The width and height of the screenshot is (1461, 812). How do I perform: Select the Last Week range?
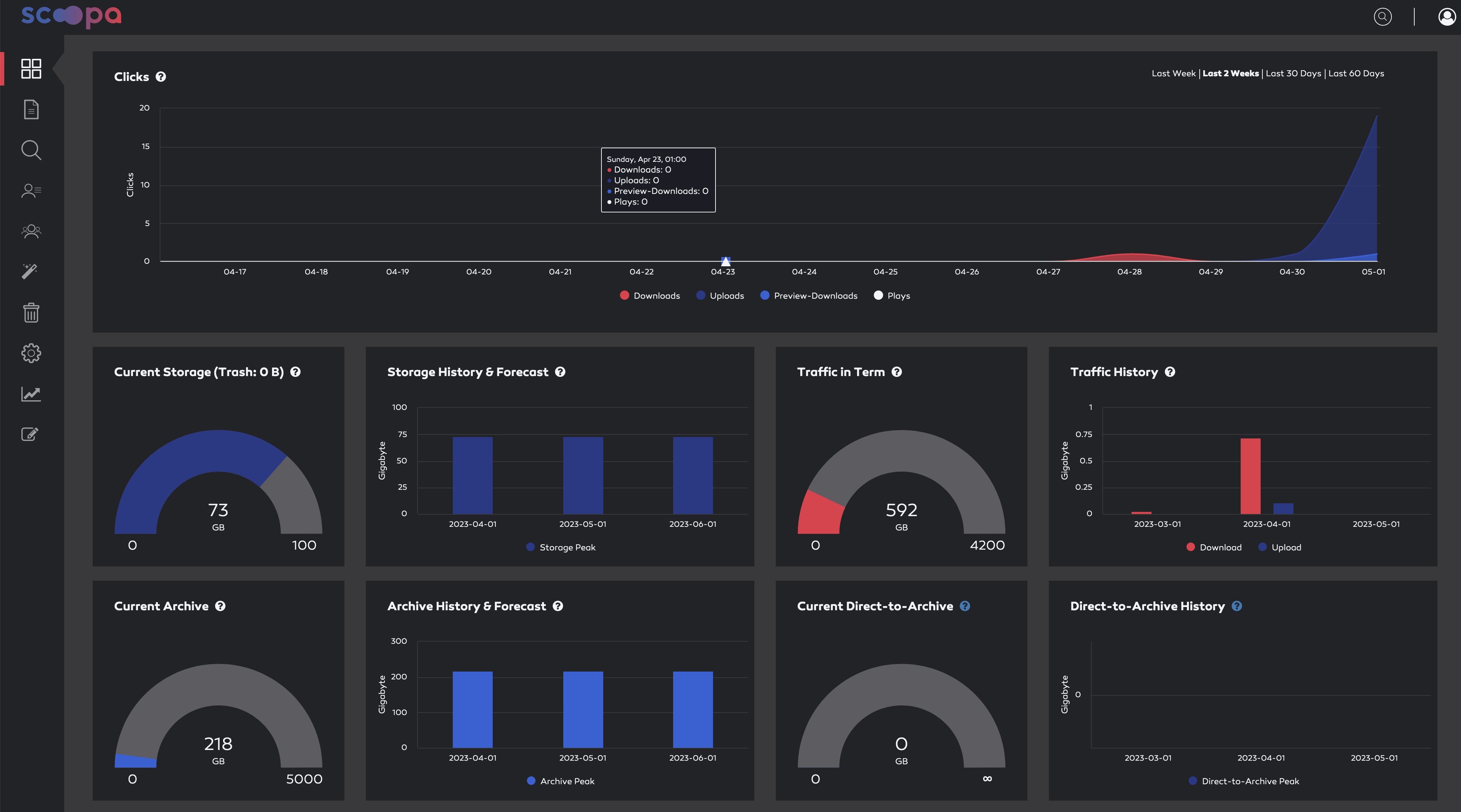pos(1173,74)
